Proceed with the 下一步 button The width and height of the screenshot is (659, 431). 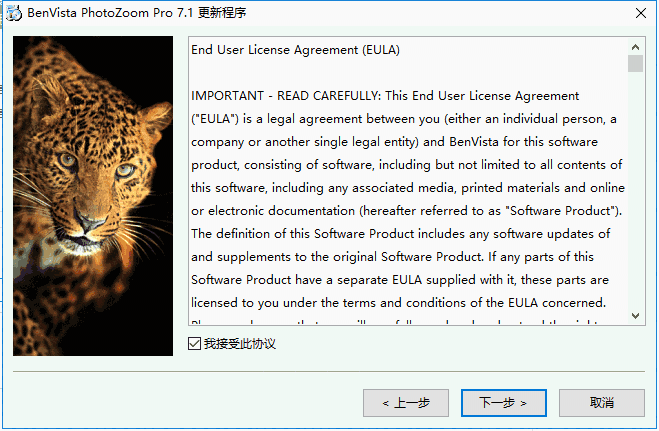[x=503, y=403]
